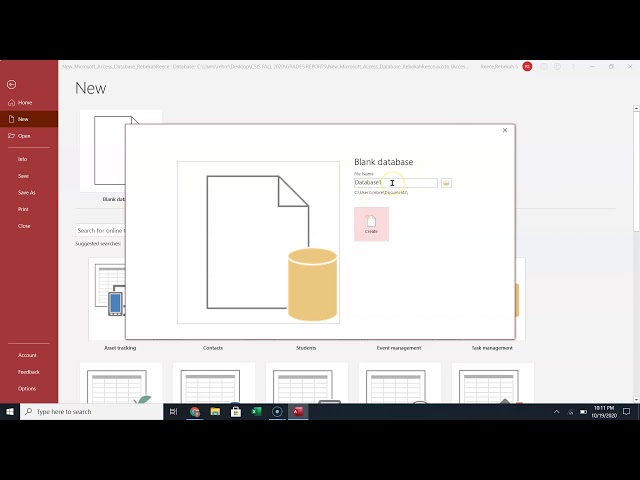Select Print in the sidebar
This screenshot has height=480, width=640.
point(29,209)
